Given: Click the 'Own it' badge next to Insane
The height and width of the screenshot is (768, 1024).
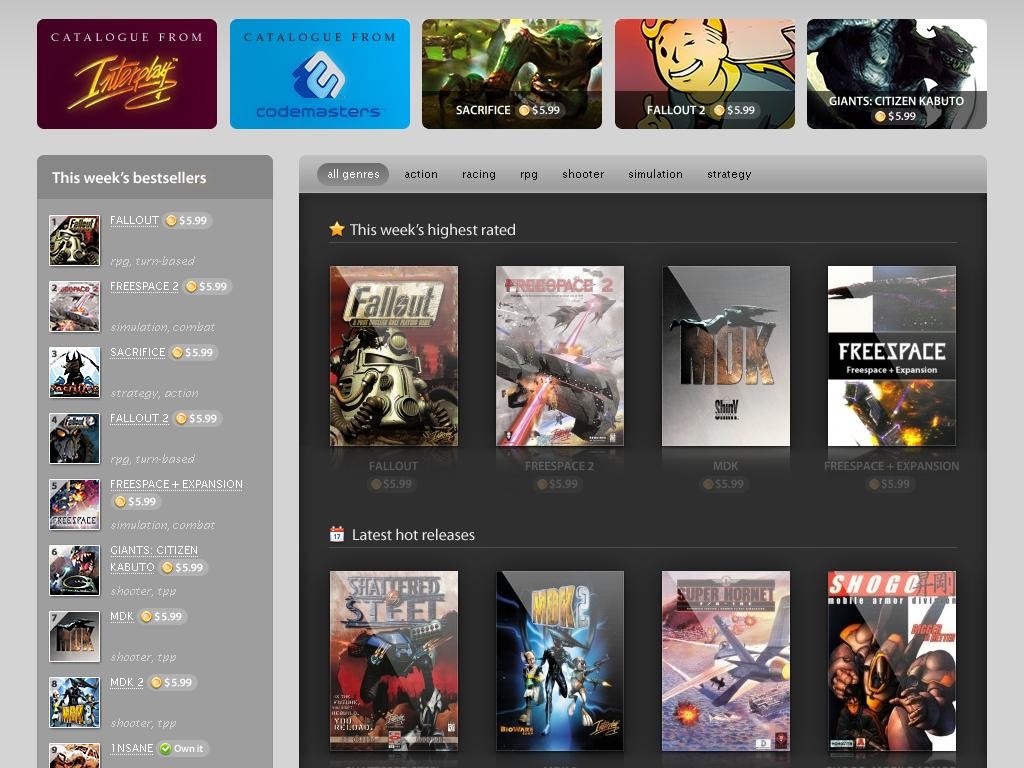Looking at the screenshot, I should (x=183, y=748).
